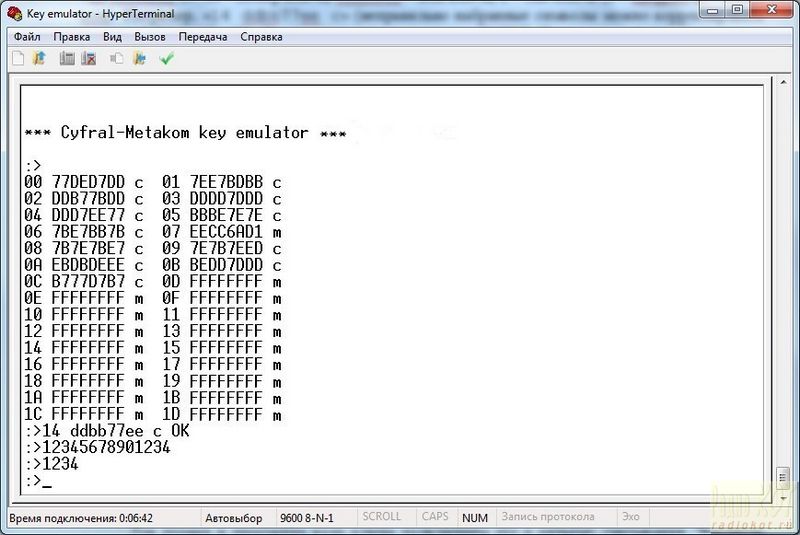Open the Вызов menu
This screenshot has width=800, height=535.
(150, 37)
